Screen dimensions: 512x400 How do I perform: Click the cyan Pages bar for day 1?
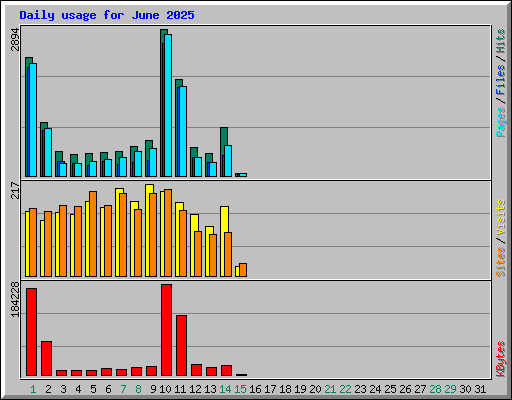[33, 120]
